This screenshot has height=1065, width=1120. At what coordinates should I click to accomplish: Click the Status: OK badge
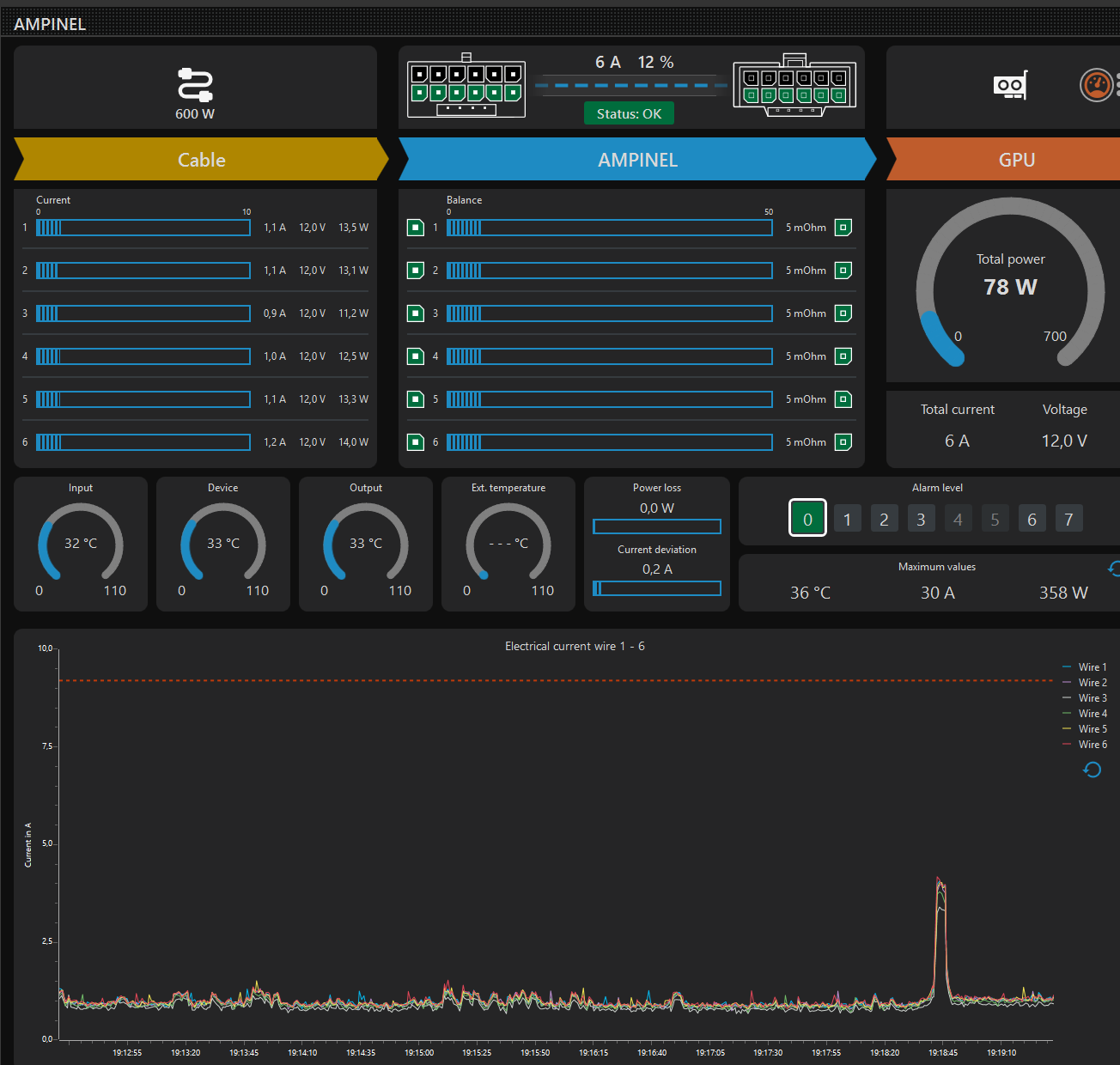pyautogui.click(x=629, y=113)
